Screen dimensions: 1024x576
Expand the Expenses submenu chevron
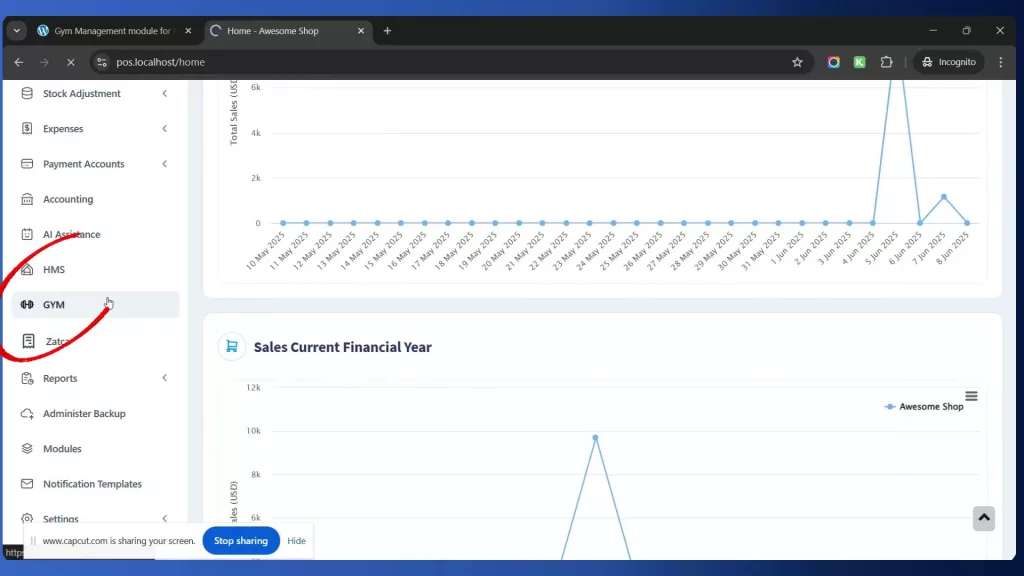[165, 129]
